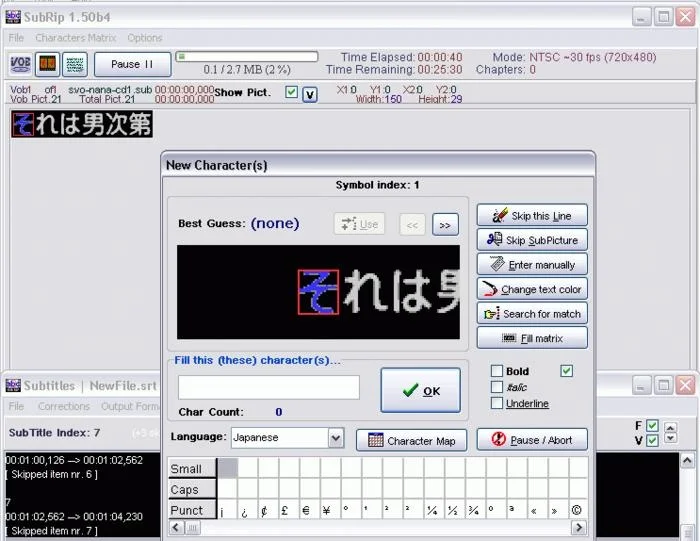700x541 pixels.
Task: Click '[ Skipped item nr. 6 ]' subtitle line
Action: click(x=51, y=474)
